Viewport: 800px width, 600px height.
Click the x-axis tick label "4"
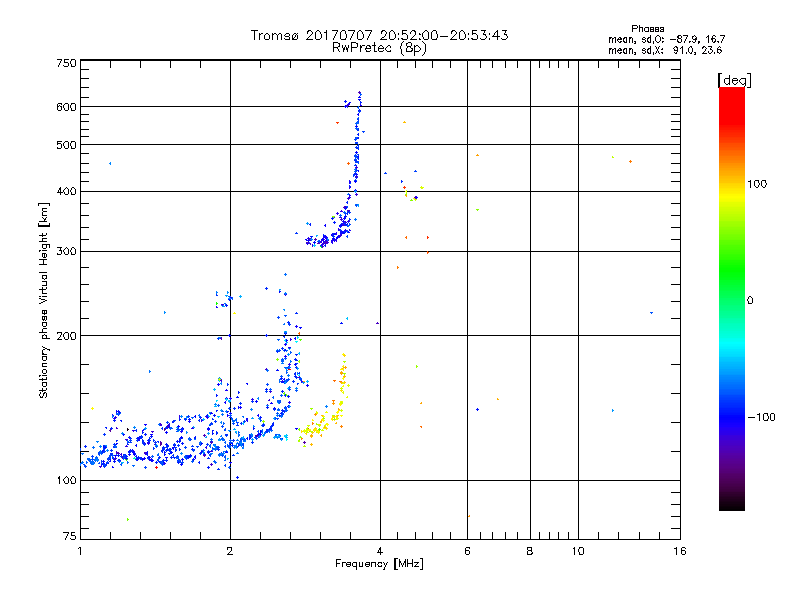click(380, 551)
